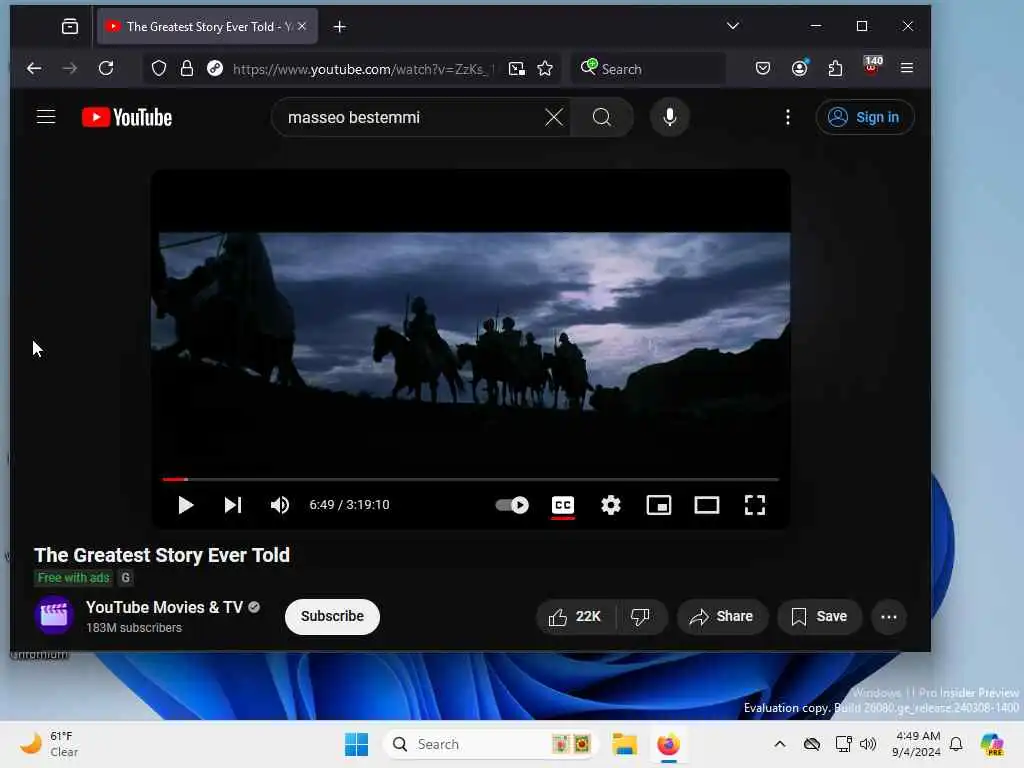Open the YouTube guide hamburger menu
The width and height of the screenshot is (1024, 768).
(46, 117)
